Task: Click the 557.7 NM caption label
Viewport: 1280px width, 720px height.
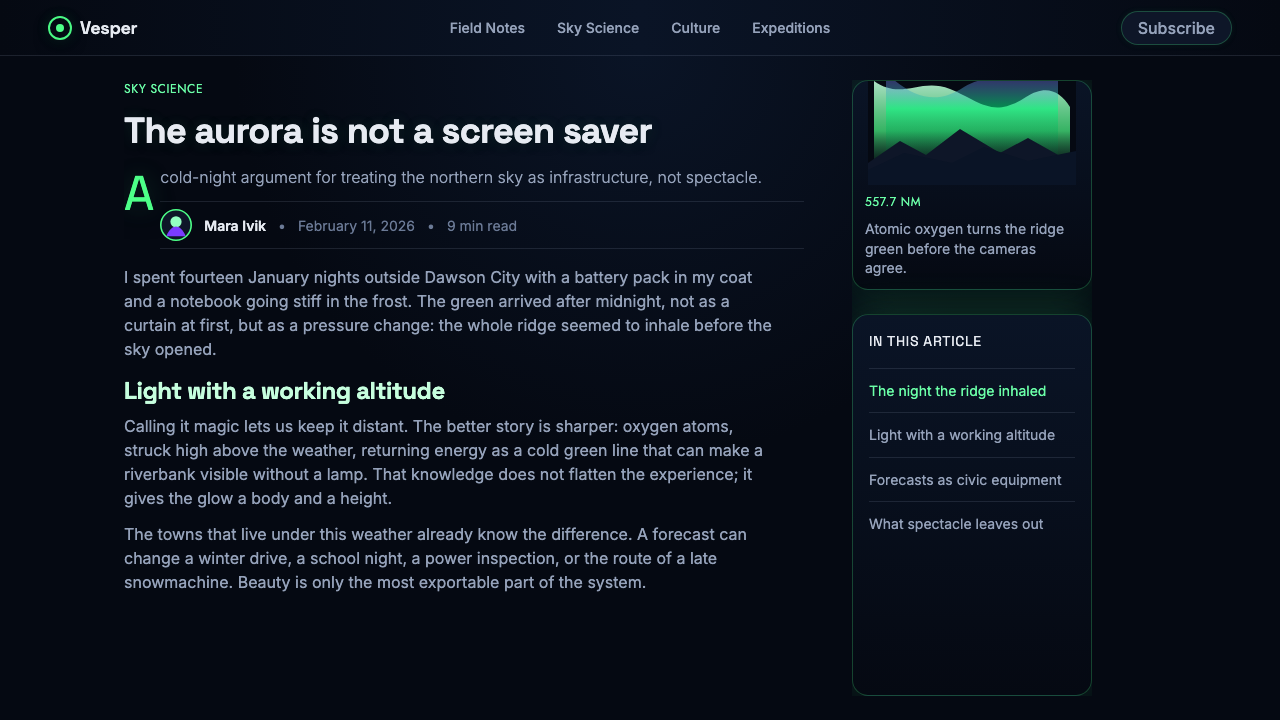Action: pos(893,202)
